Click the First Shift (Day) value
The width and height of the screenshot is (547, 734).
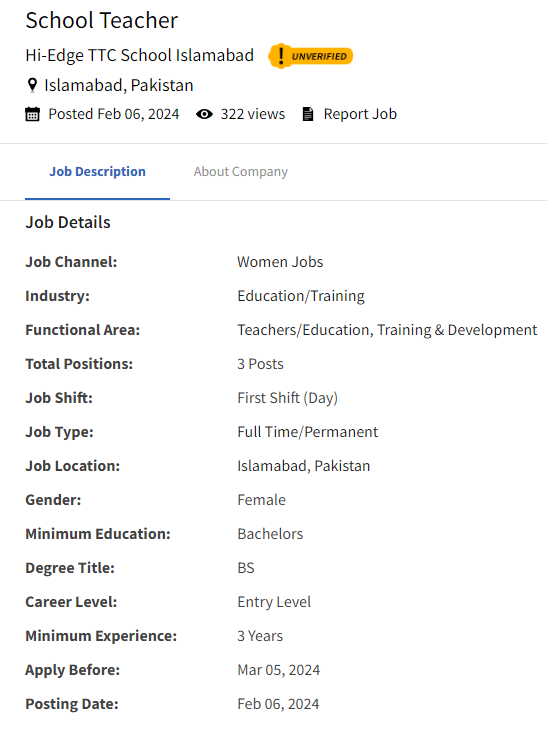287,398
